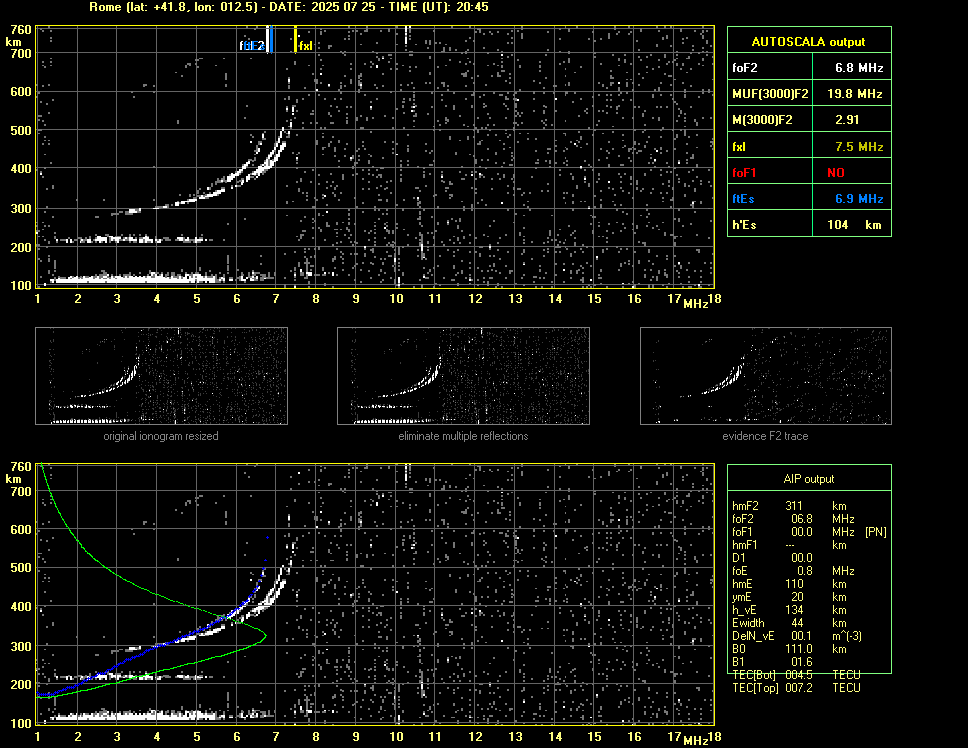Click the yellow fxI marker atop the top ionogram
The height and width of the screenshot is (748, 968).
[296, 40]
